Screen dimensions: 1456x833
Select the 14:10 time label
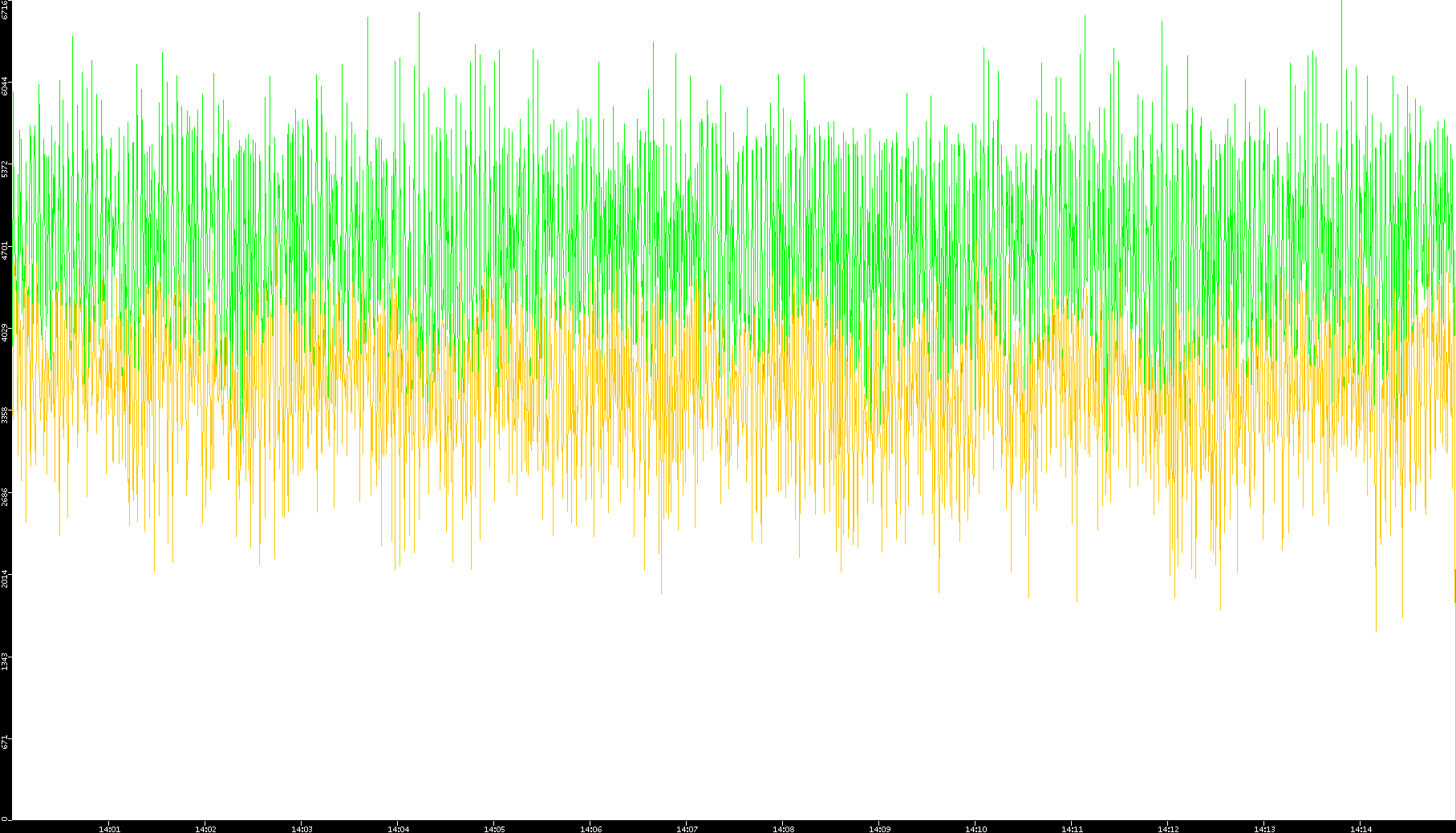(x=975, y=829)
